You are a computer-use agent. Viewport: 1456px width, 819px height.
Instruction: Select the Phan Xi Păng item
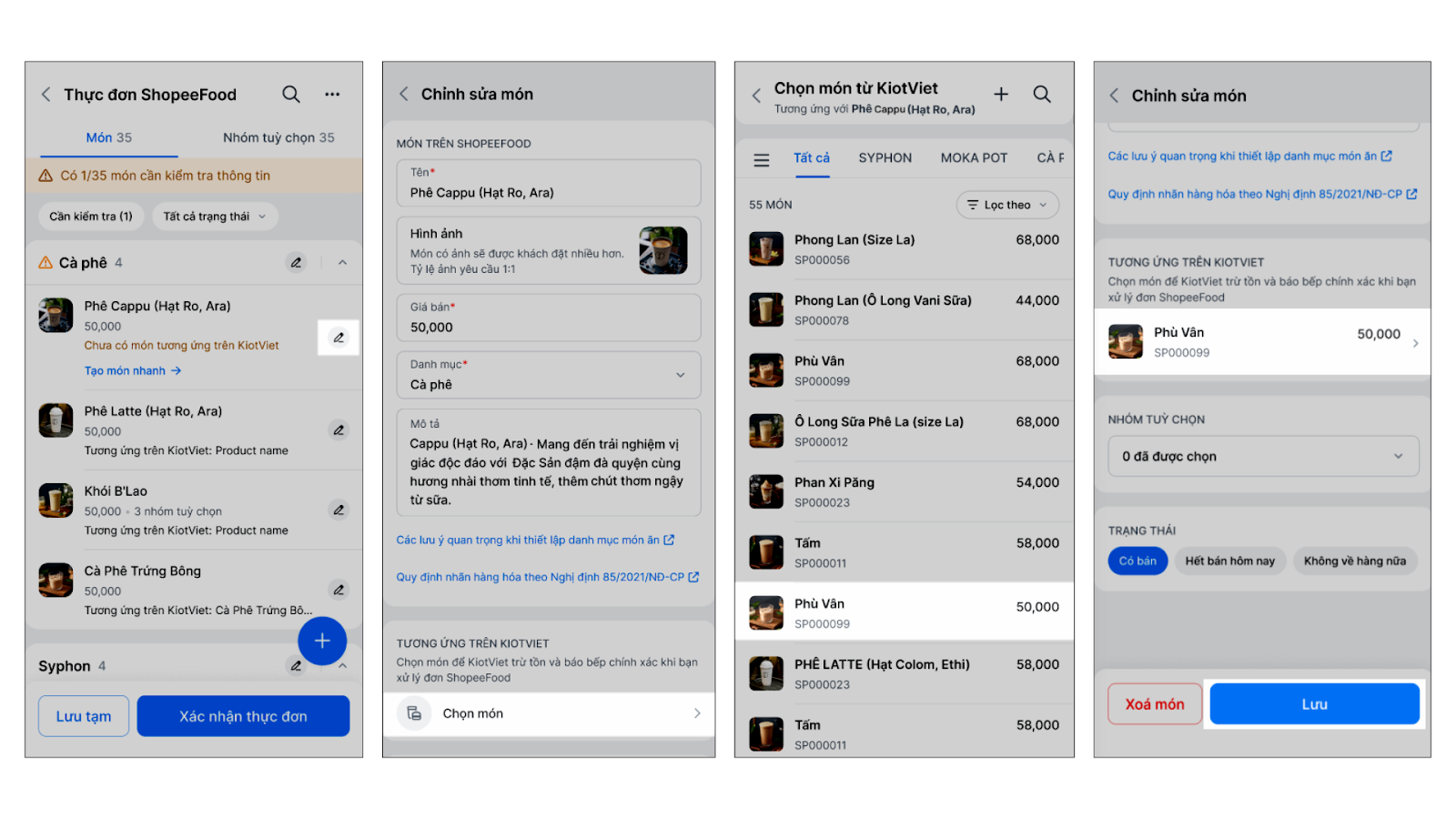905,491
